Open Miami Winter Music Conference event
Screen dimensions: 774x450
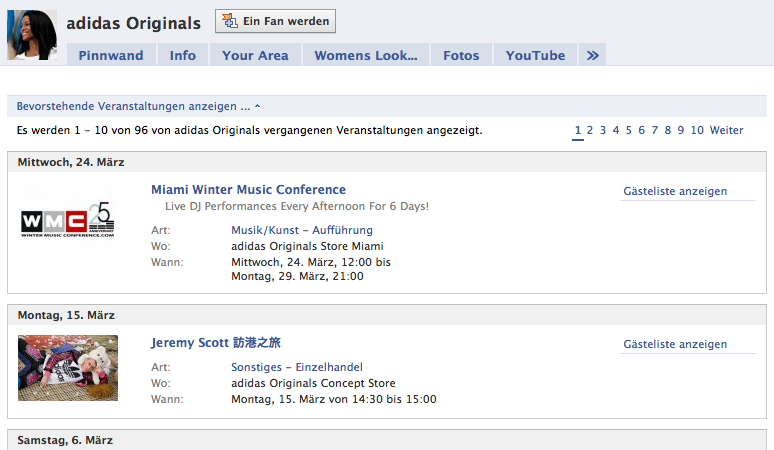[248, 189]
